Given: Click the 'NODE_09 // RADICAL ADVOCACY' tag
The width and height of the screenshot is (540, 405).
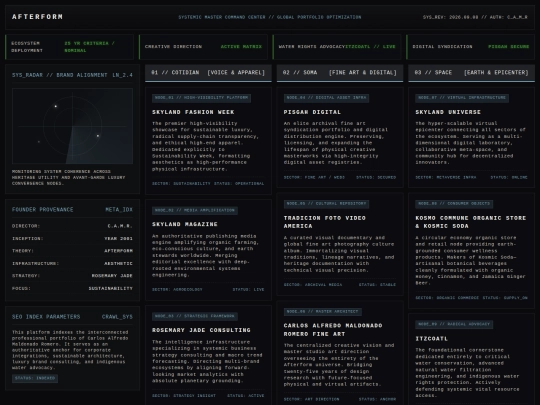Looking at the screenshot, I should click(x=454, y=324).
